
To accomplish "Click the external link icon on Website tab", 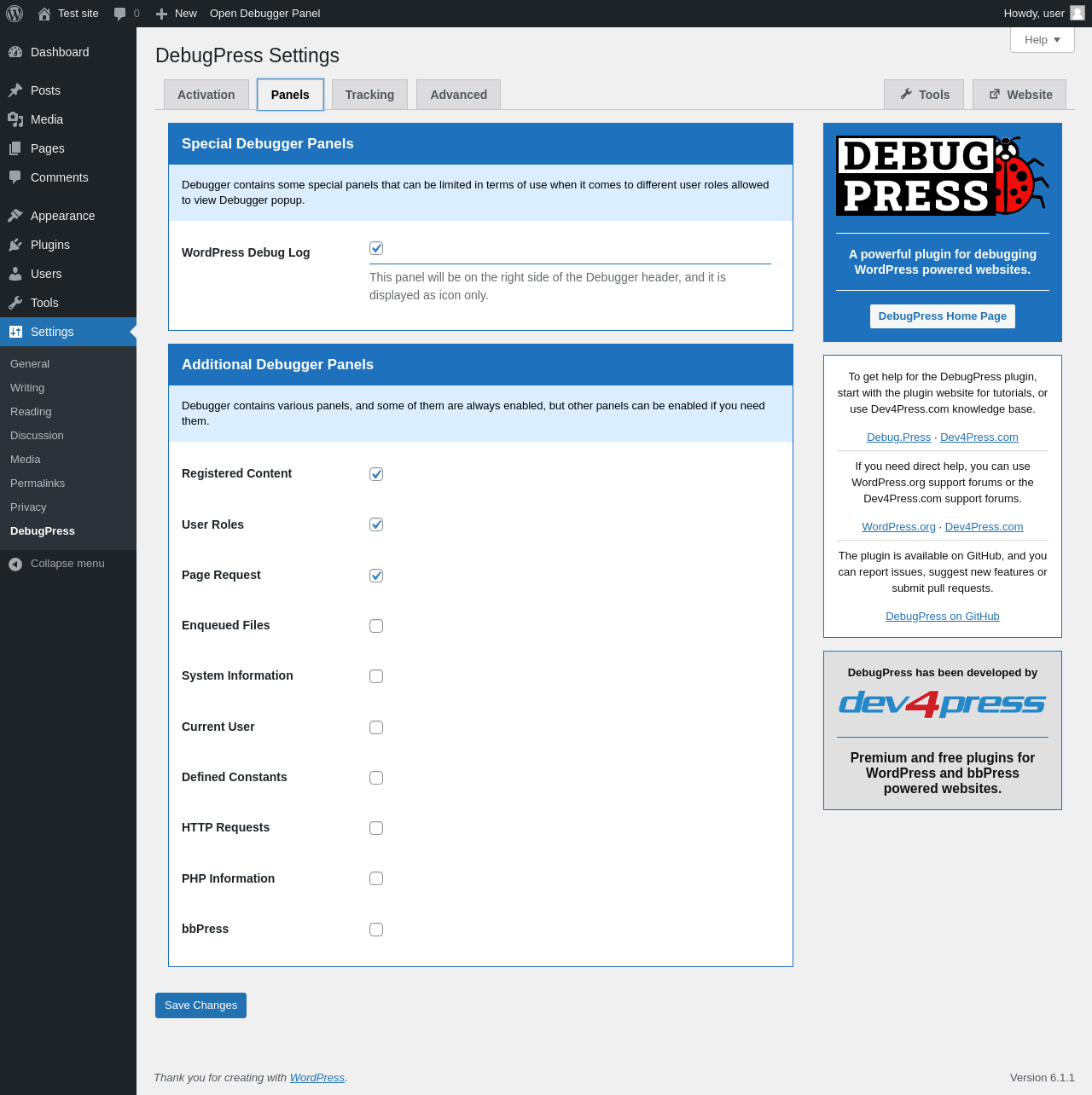I will tap(995, 94).
